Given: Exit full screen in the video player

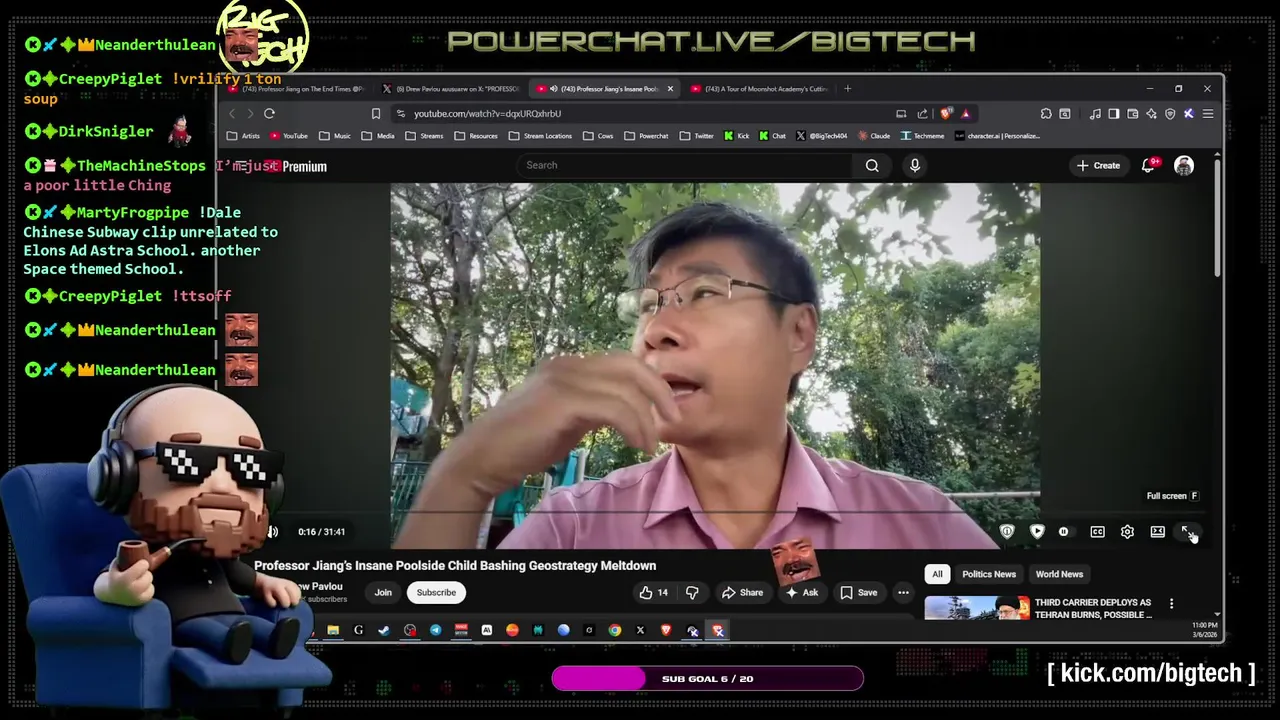Looking at the screenshot, I should (x=1187, y=532).
